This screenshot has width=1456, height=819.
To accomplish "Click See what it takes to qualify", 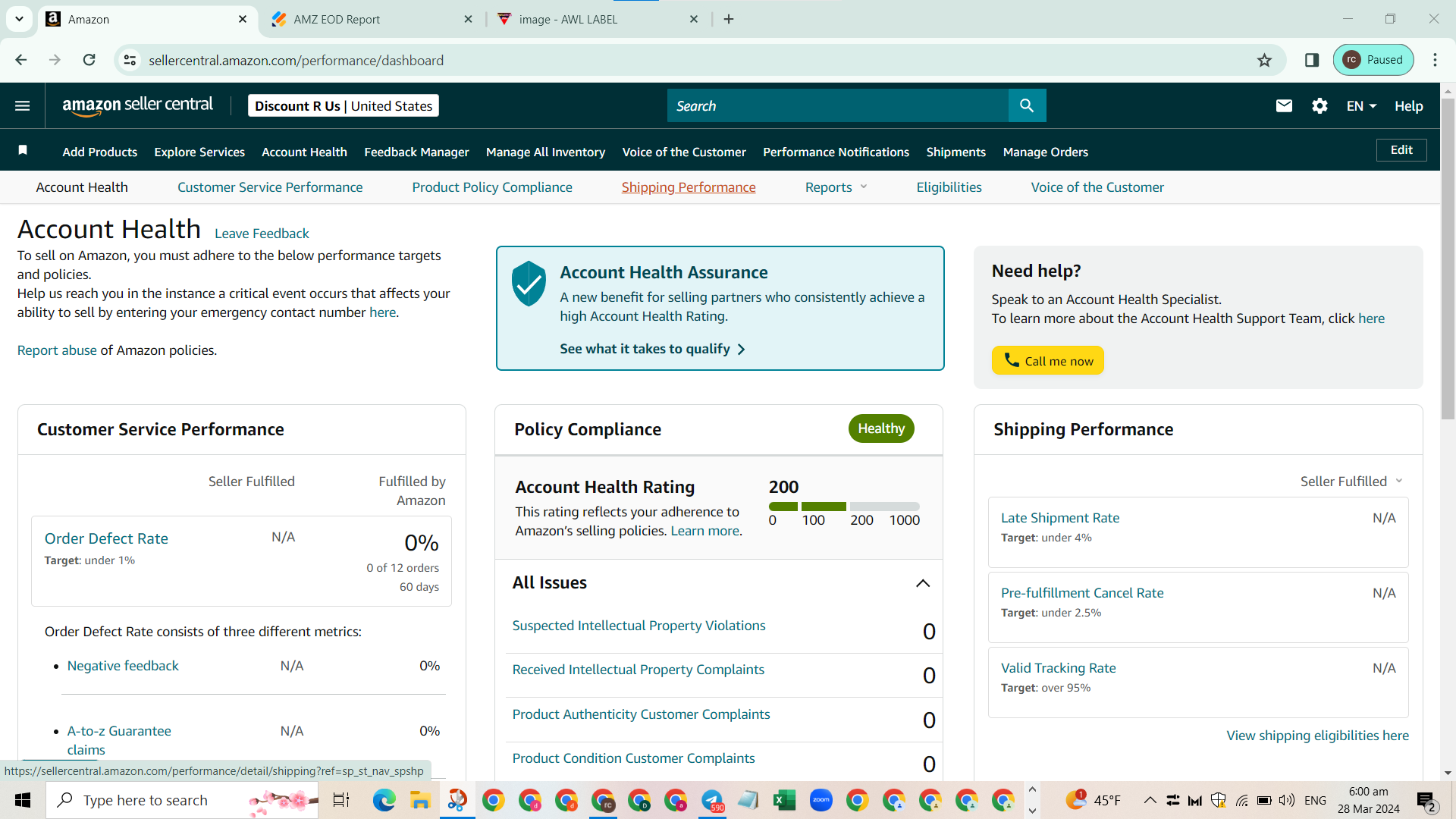I will click(652, 349).
